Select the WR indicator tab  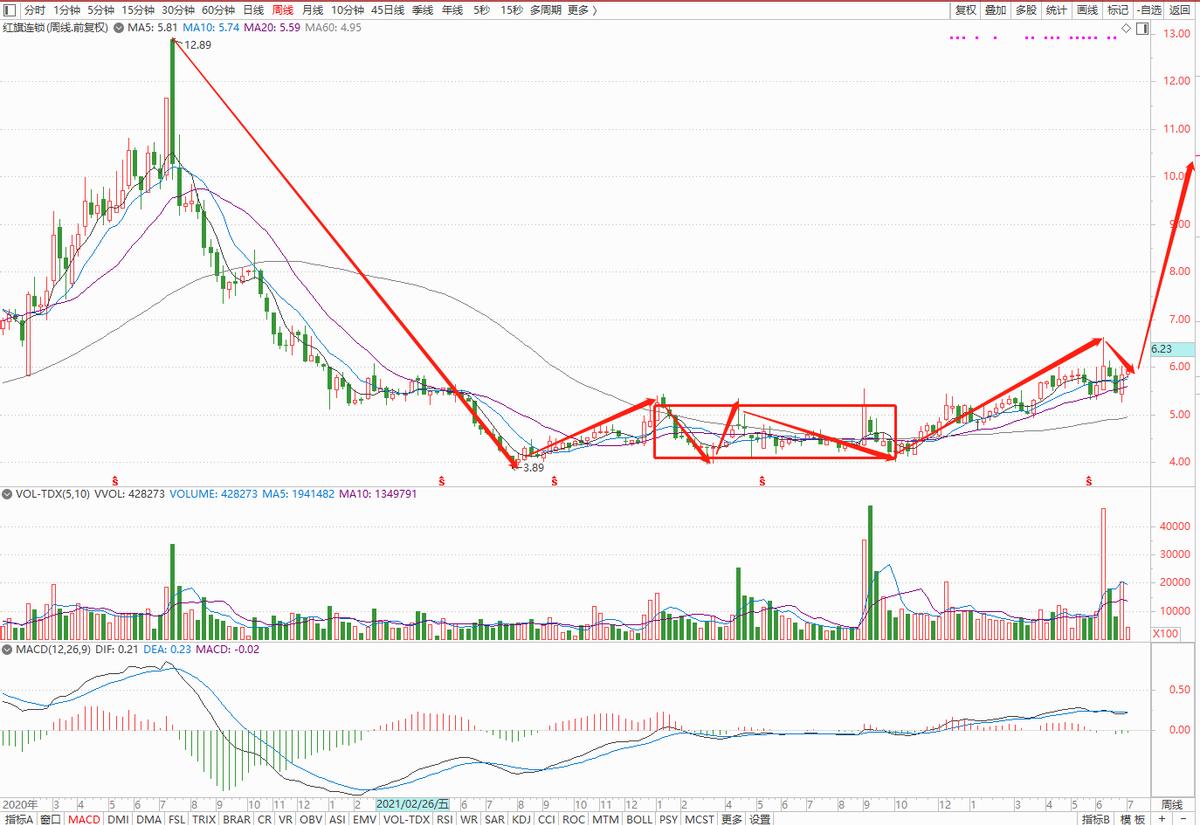point(469,819)
